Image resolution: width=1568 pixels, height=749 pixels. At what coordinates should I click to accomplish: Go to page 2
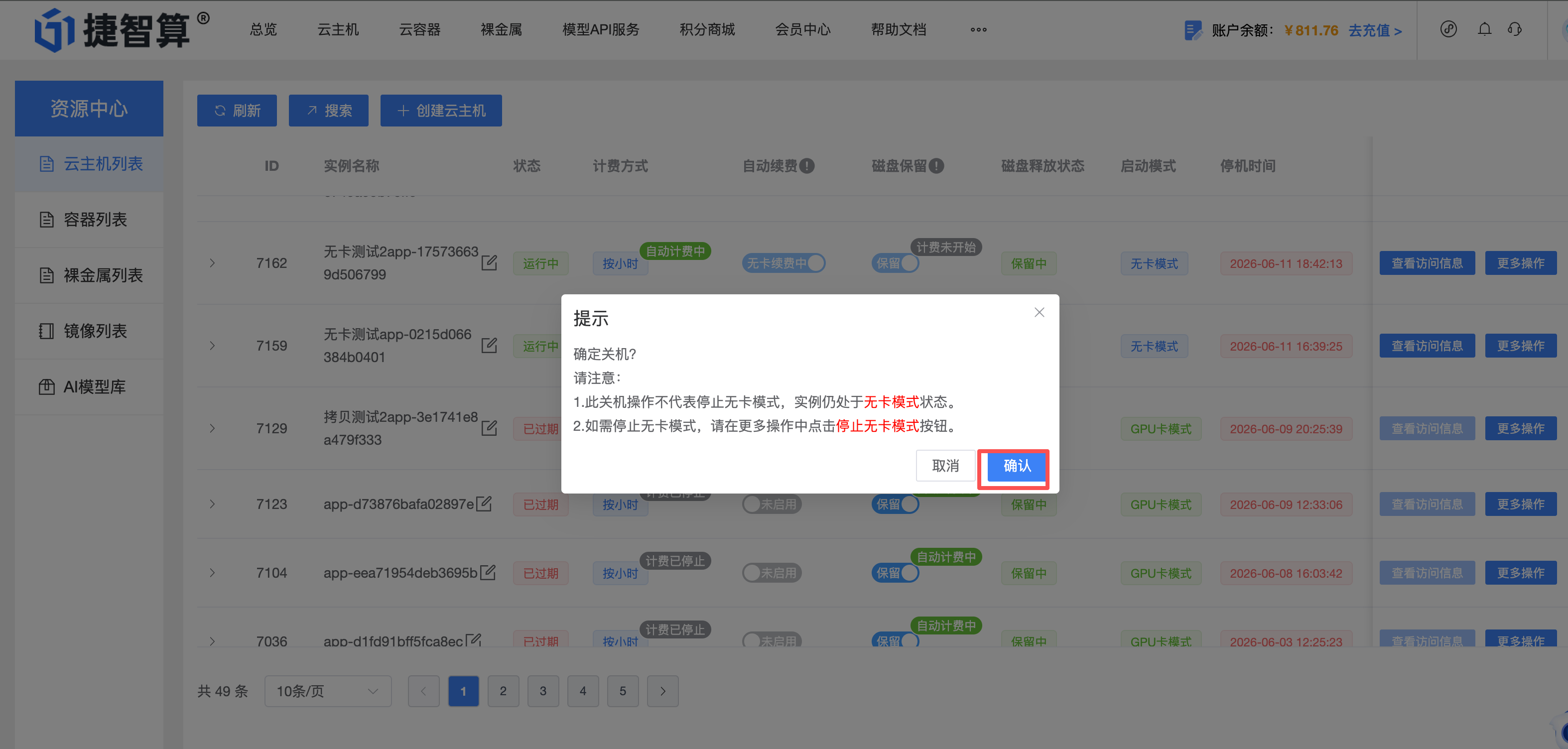click(x=504, y=691)
